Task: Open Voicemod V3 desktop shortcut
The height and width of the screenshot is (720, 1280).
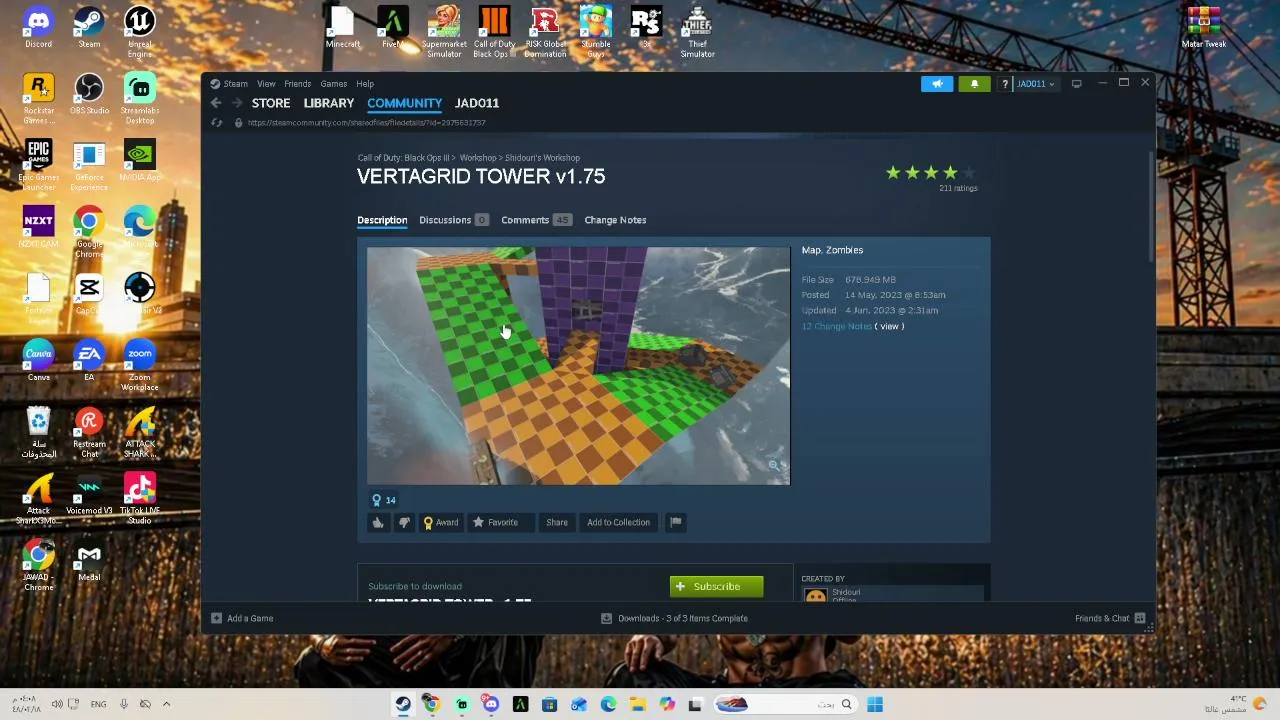Action: tap(89, 495)
